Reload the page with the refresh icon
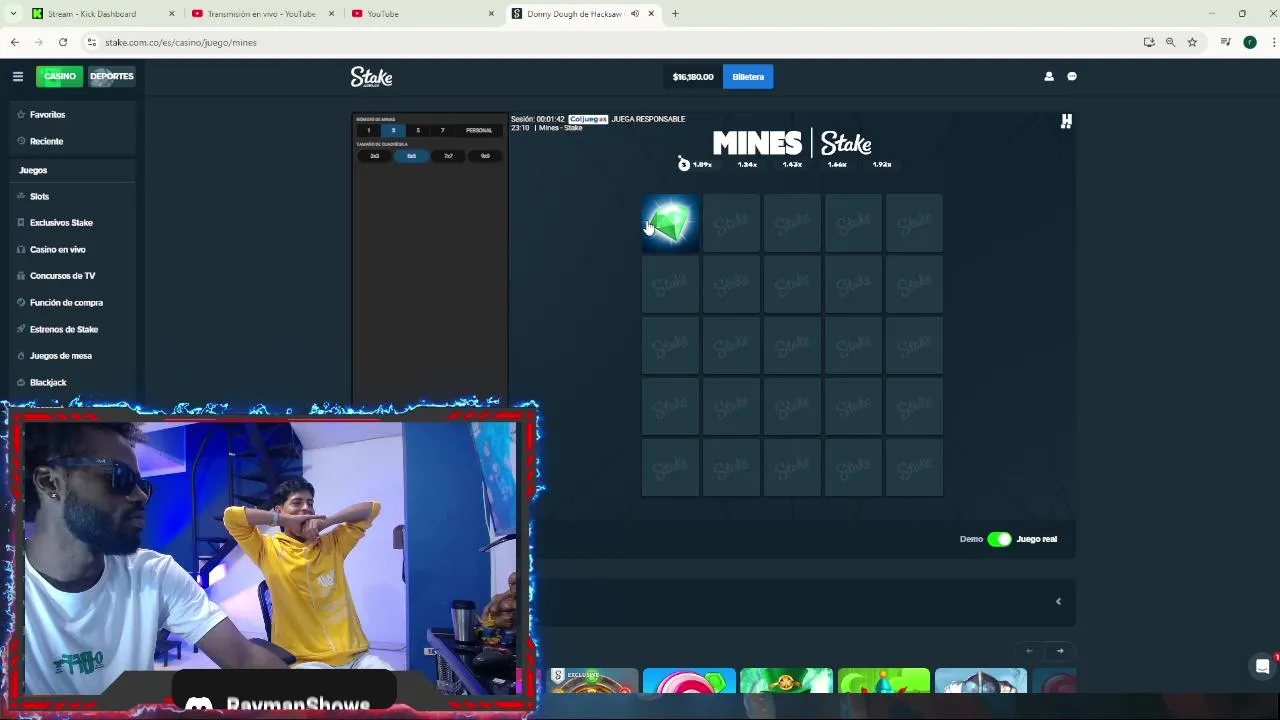 click(x=63, y=42)
